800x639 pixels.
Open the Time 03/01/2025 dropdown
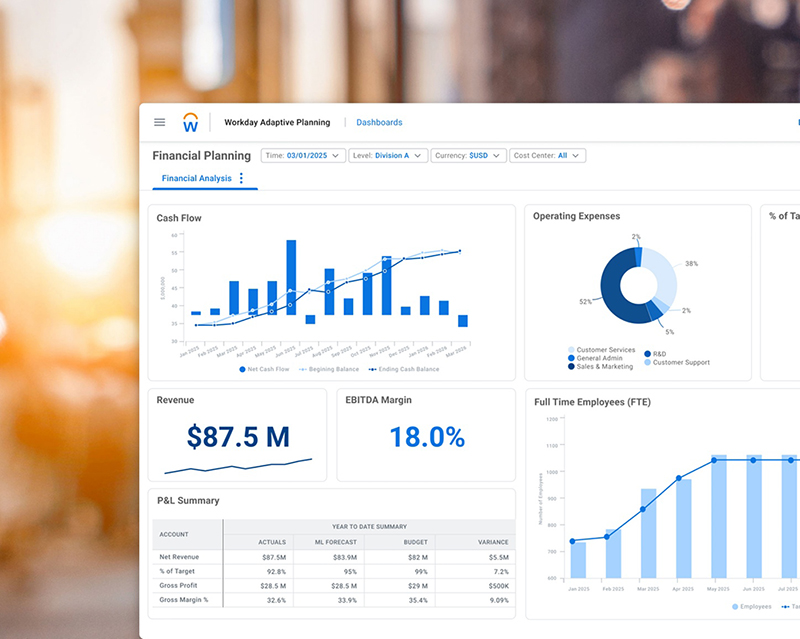pos(303,156)
